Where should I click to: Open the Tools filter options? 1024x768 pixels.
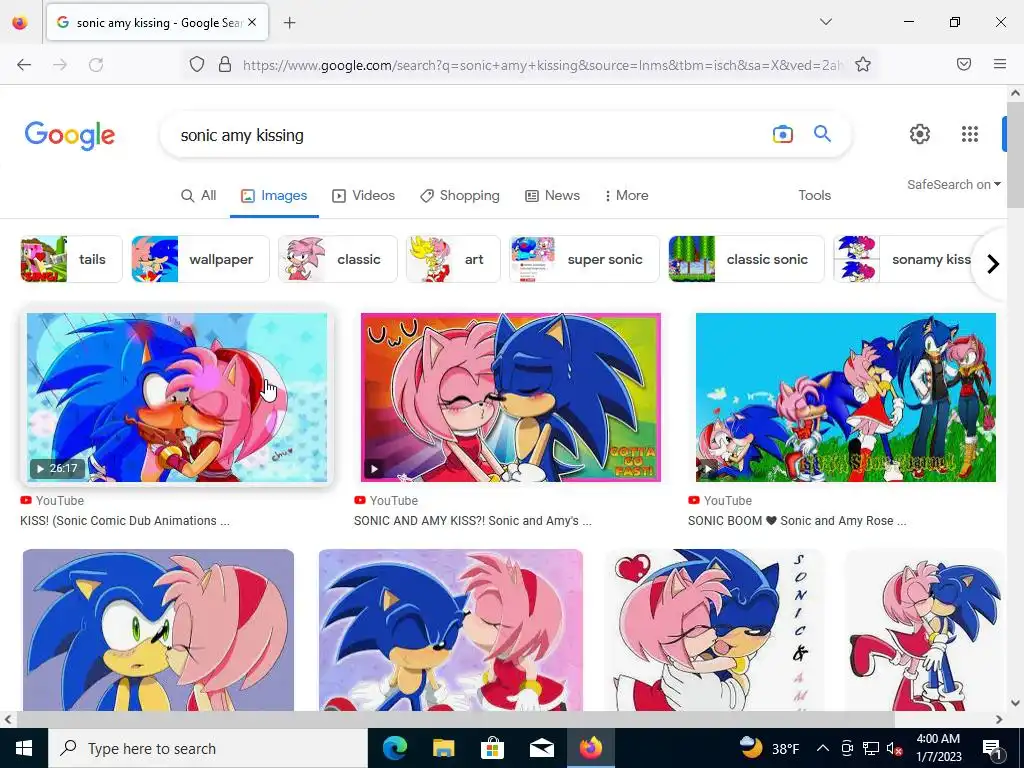point(814,195)
